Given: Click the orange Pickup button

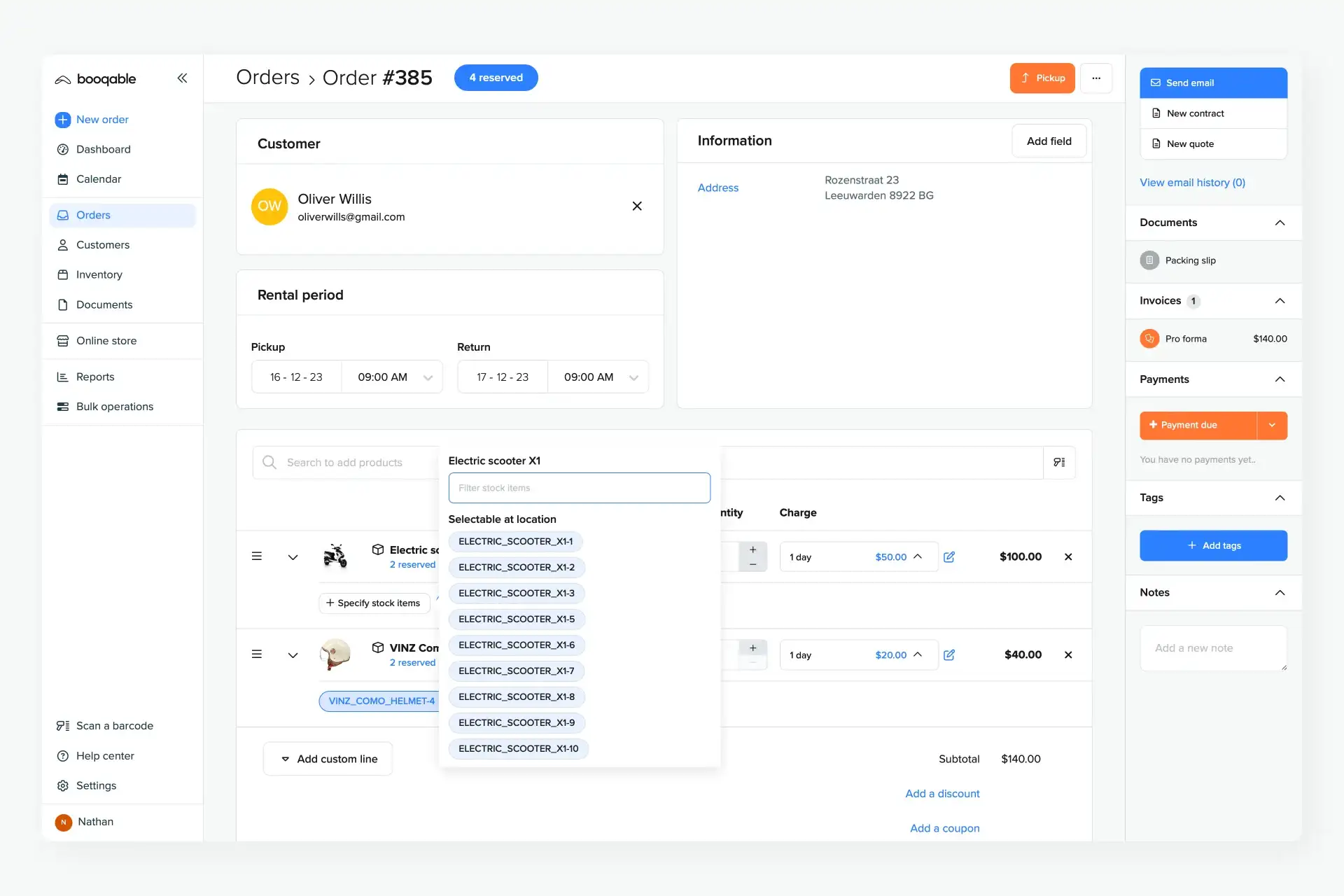Looking at the screenshot, I should 1042,78.
